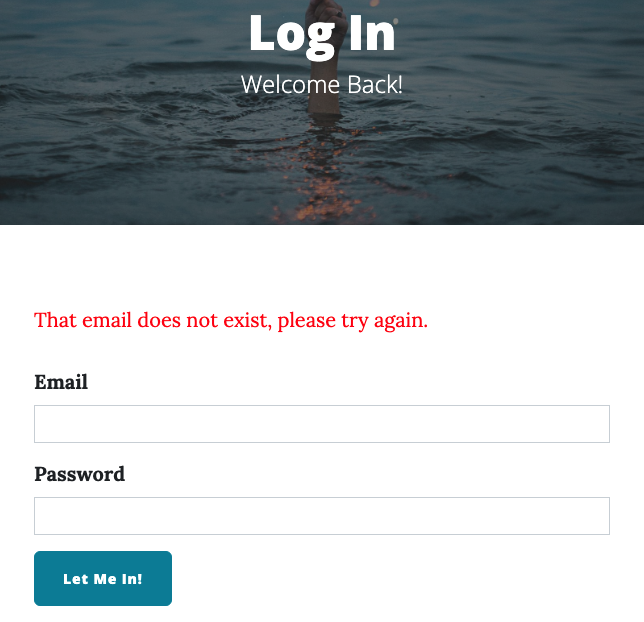Click the Email field label
The height and width of the screenshot is (622, 644).
61,382
